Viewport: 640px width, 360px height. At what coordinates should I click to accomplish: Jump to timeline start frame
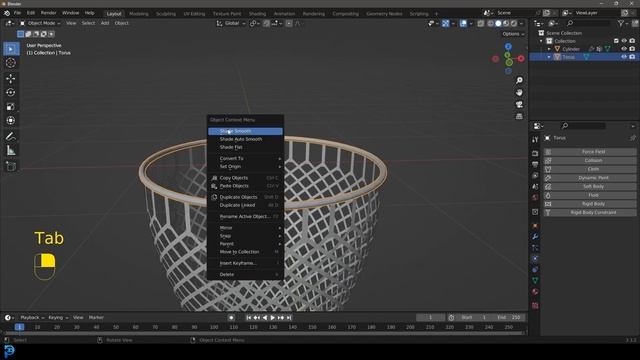pos(249,318)
